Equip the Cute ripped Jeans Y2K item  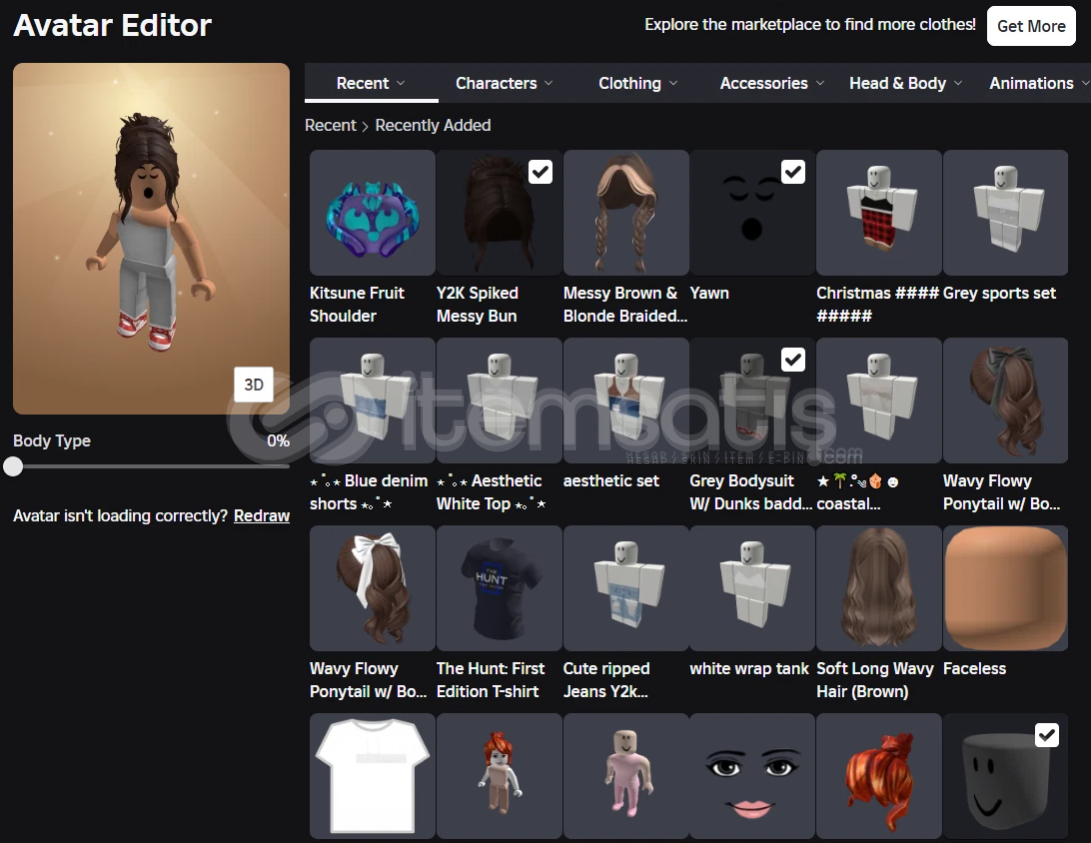pyautogui.click(x=626, y=588)
